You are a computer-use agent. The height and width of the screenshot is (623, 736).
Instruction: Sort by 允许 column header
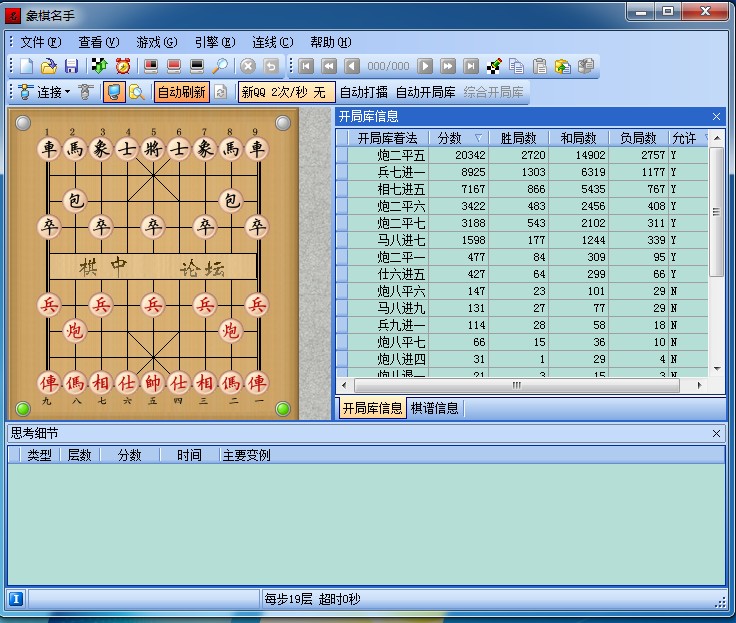(x=688, y=138)
